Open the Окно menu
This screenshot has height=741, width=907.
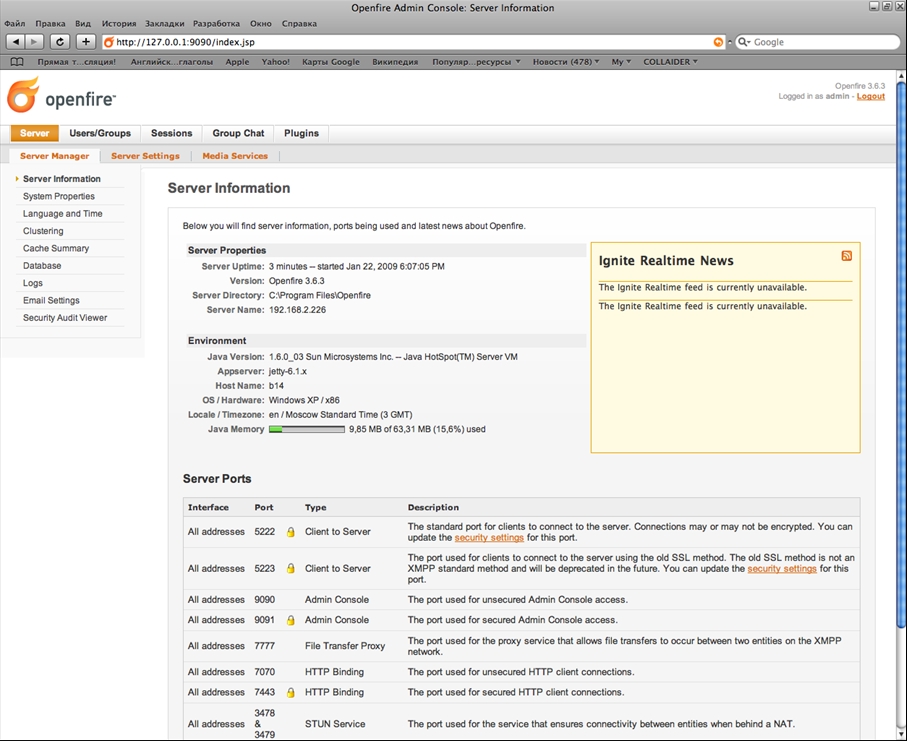(261, 24)
